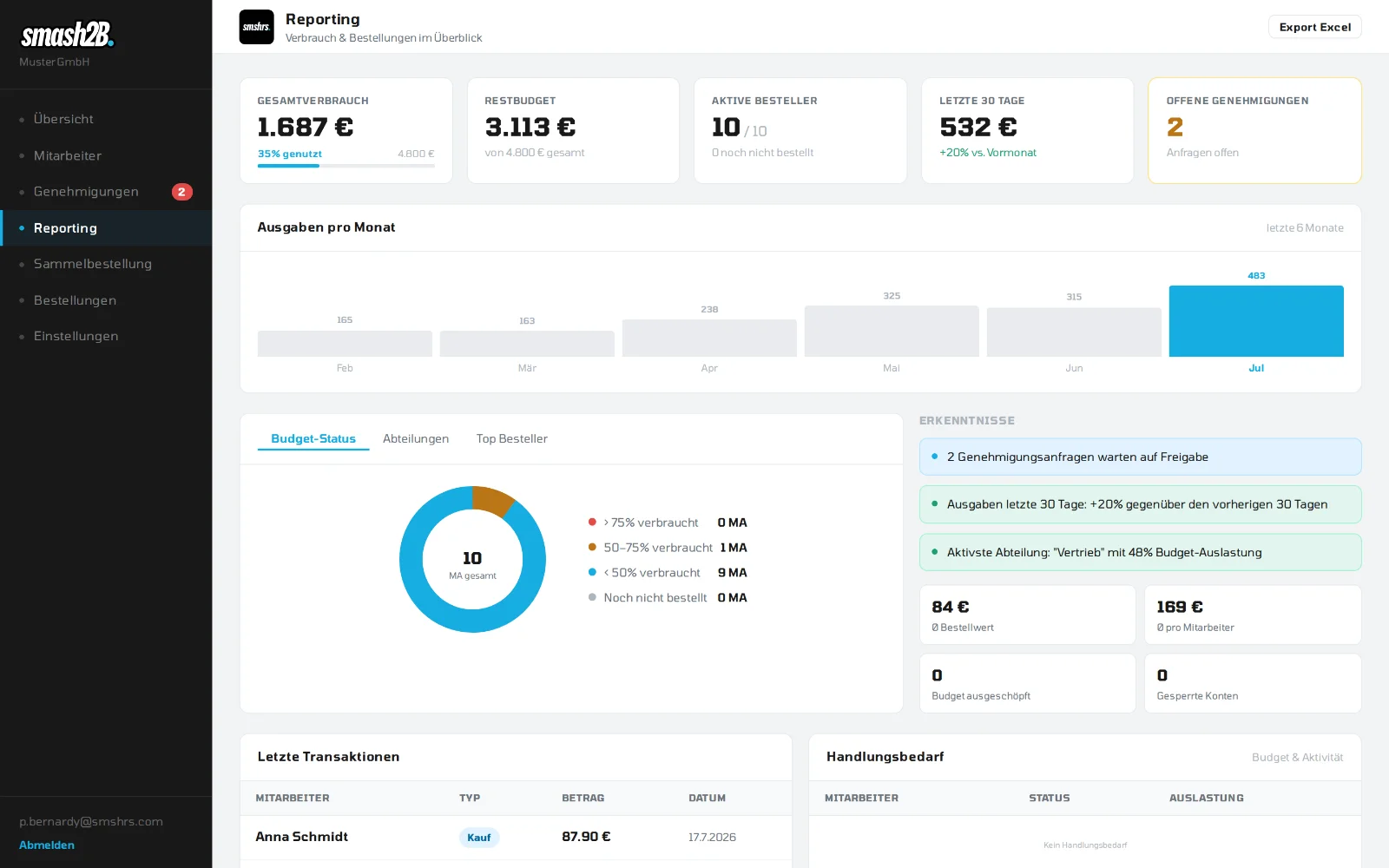Click the 'Aktivste Abteilung Vertrieb' insight
1389x868 pixels.
(x=1140, y=552)
